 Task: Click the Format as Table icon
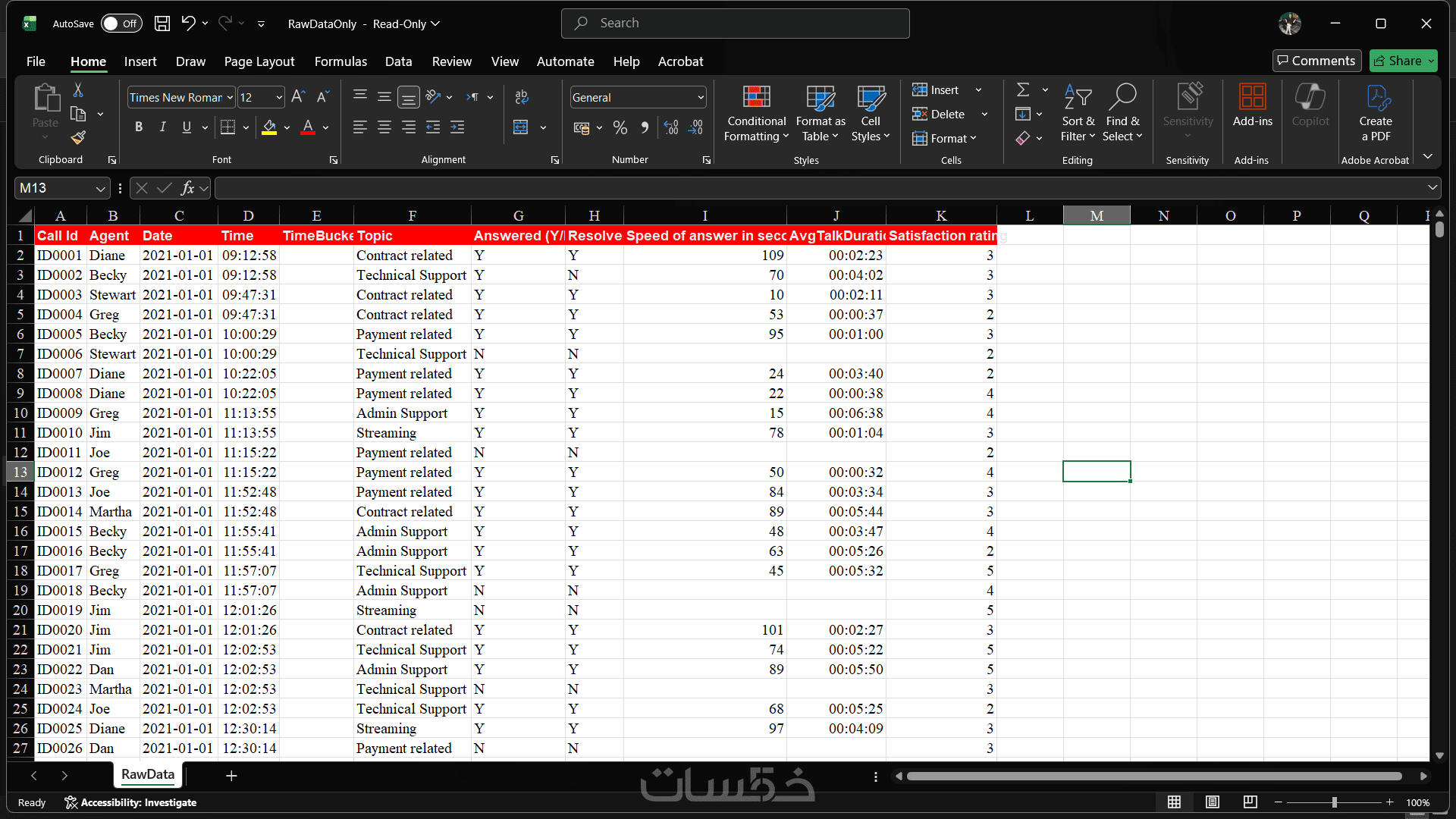pyautogui.click(x=820, y=99)
